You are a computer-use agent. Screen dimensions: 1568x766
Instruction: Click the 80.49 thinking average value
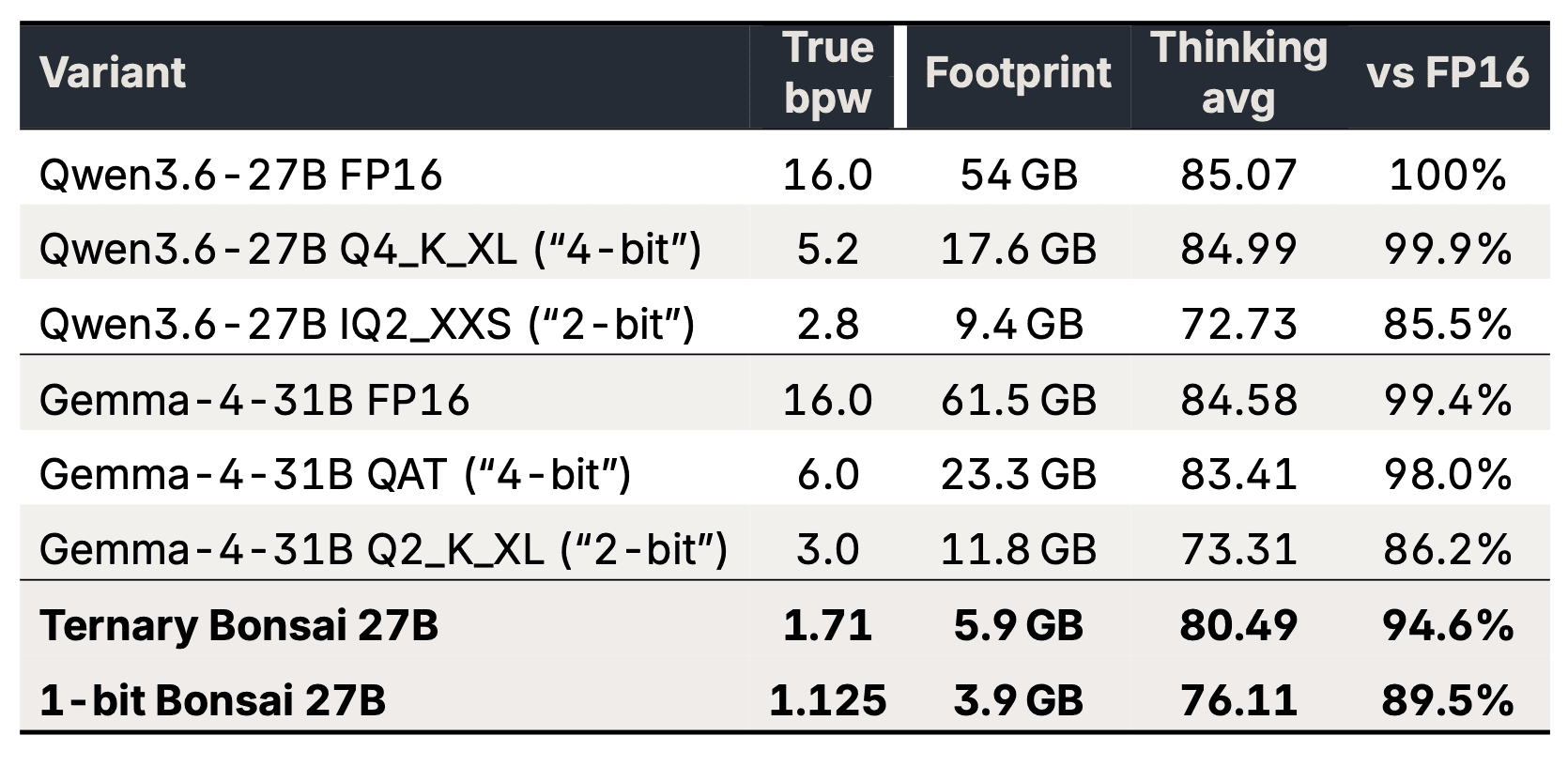(1239, 625)
